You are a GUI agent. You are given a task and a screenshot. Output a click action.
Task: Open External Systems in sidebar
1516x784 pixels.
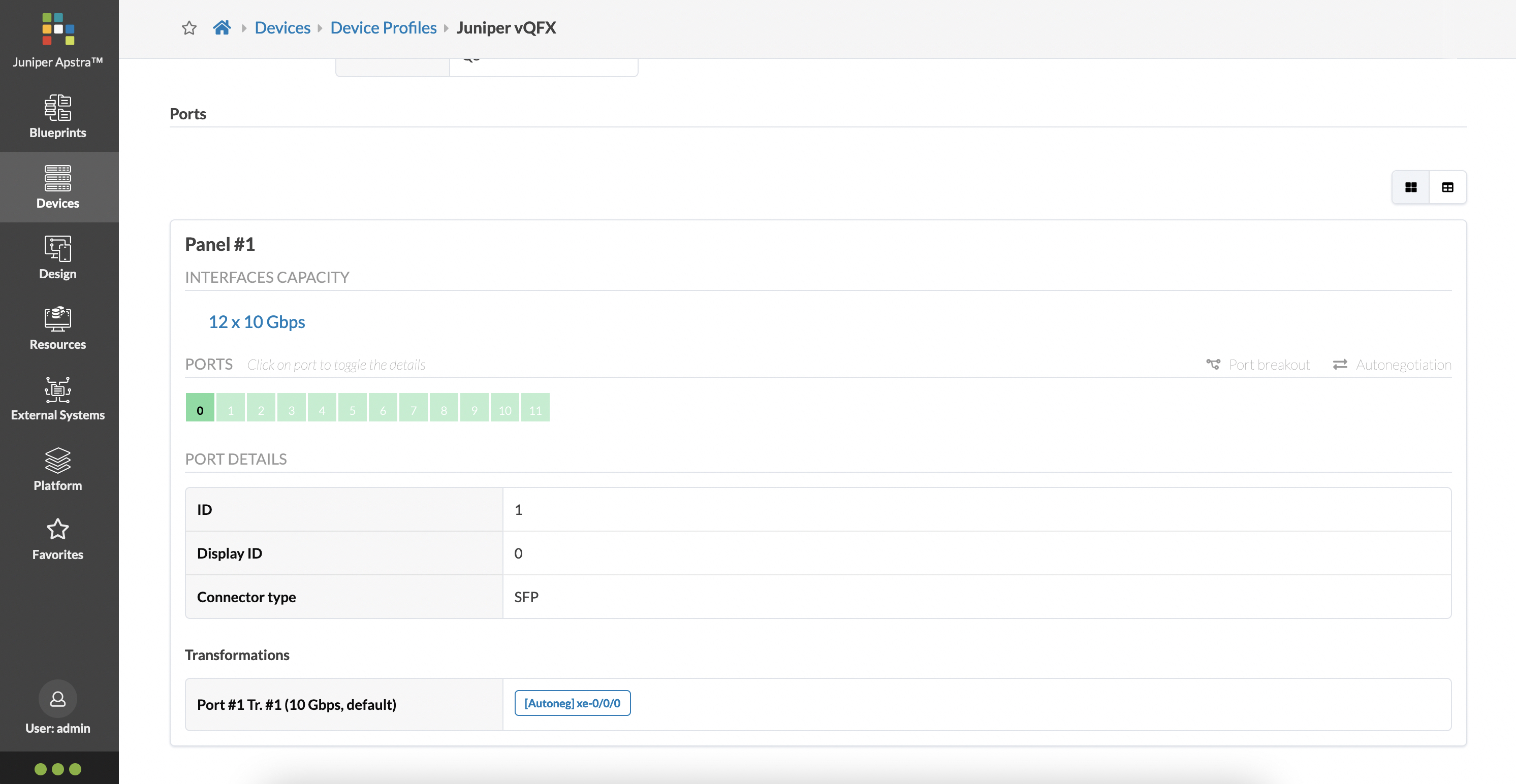(58, 399)
